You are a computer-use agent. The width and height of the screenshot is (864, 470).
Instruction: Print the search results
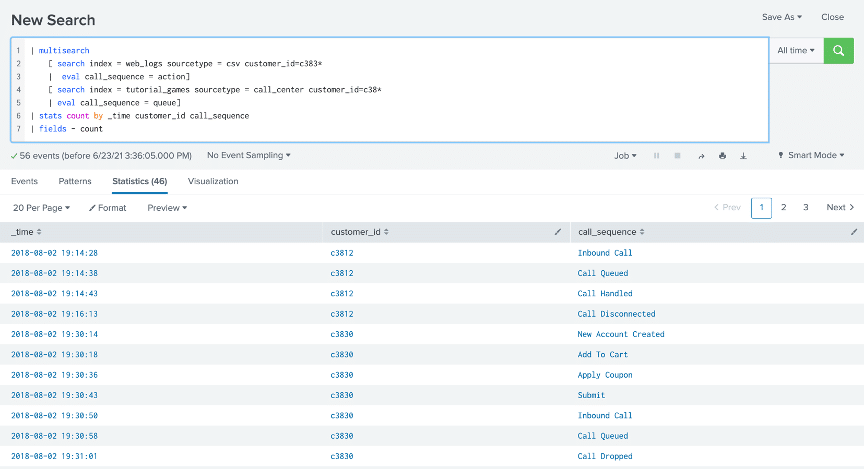(722, 156)
